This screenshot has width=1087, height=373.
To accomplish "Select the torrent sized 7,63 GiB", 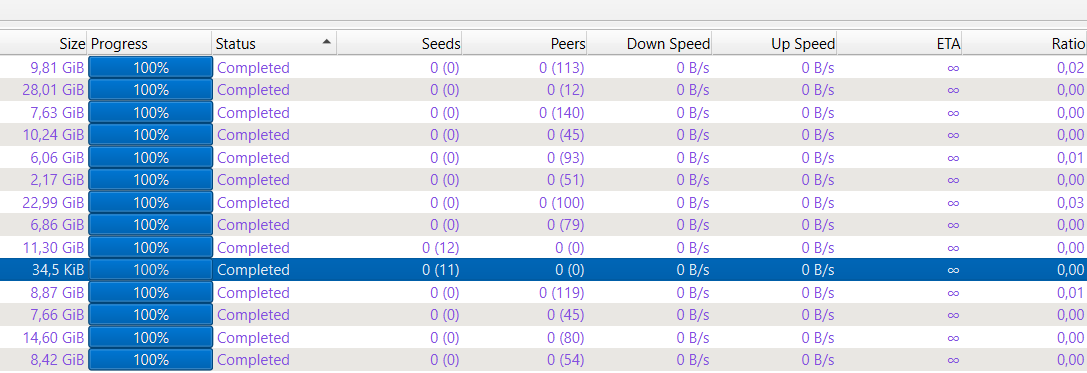I will click(x=544, y=112).
